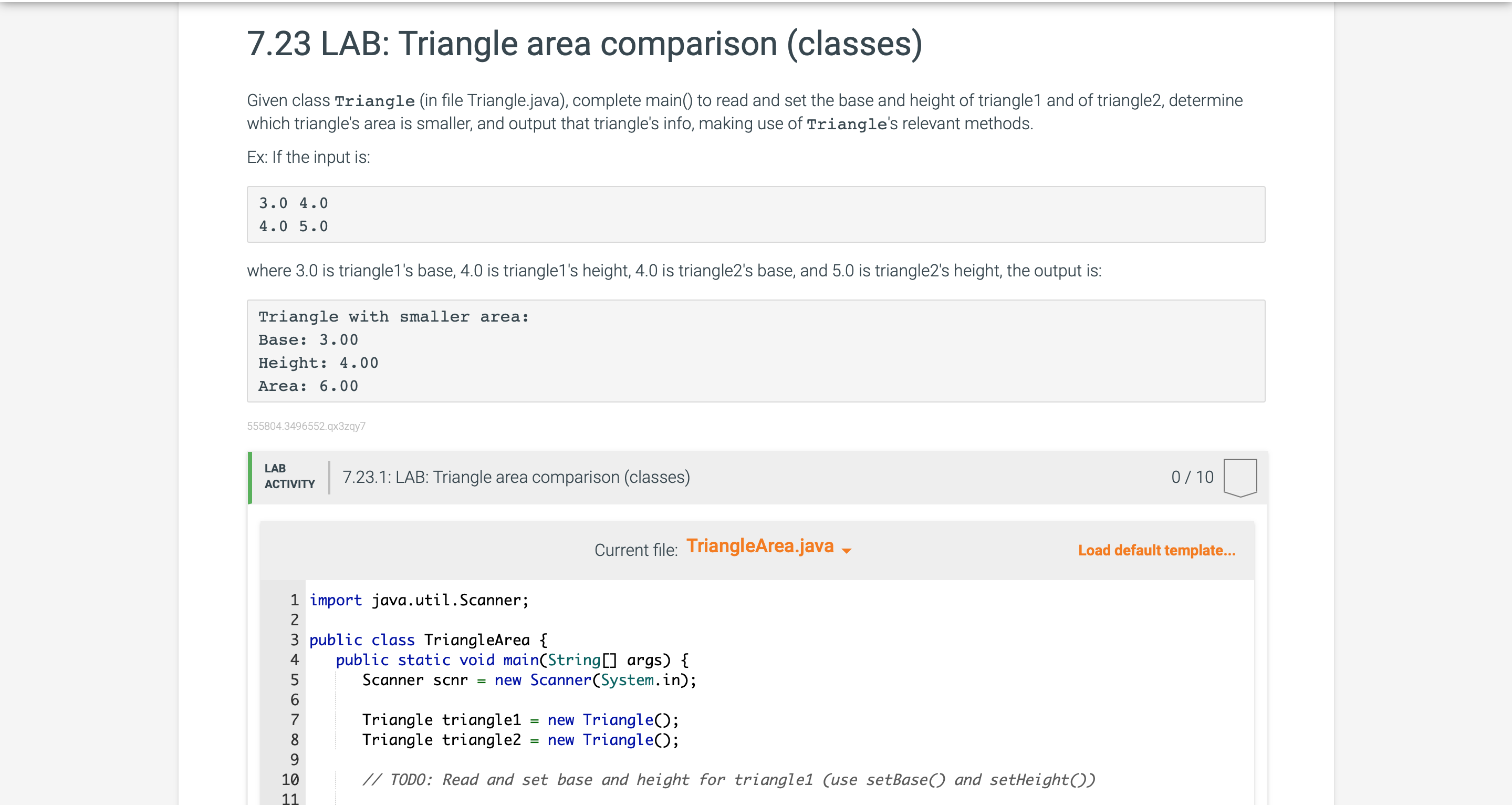
Task: Open the TriangleArea.java file dropdown
Action: tap(759, 546)
